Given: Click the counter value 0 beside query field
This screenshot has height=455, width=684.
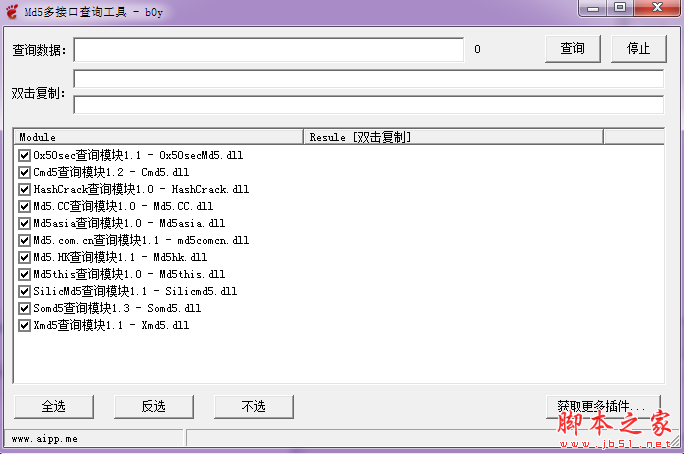Looking at the screenshot, I should pos(477,49).
